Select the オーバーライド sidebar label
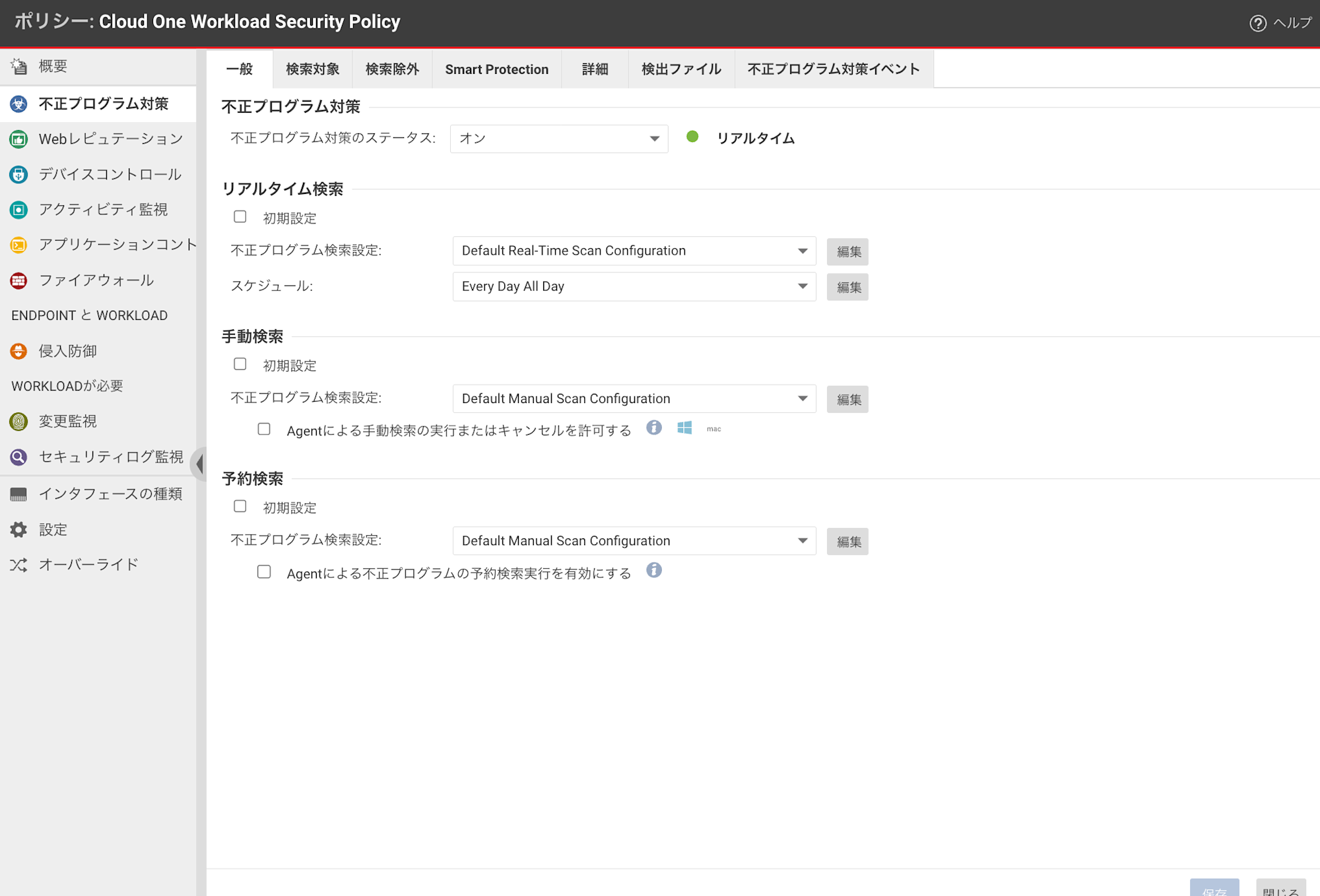This screenshot has height=896, width=1320. coord(88,565)
